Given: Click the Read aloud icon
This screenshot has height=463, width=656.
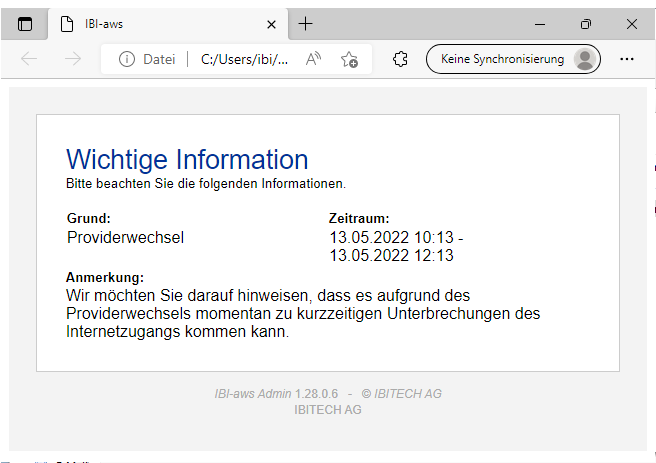Looking at the screenshot, I should pyautogui.click(x=313, y=59).
